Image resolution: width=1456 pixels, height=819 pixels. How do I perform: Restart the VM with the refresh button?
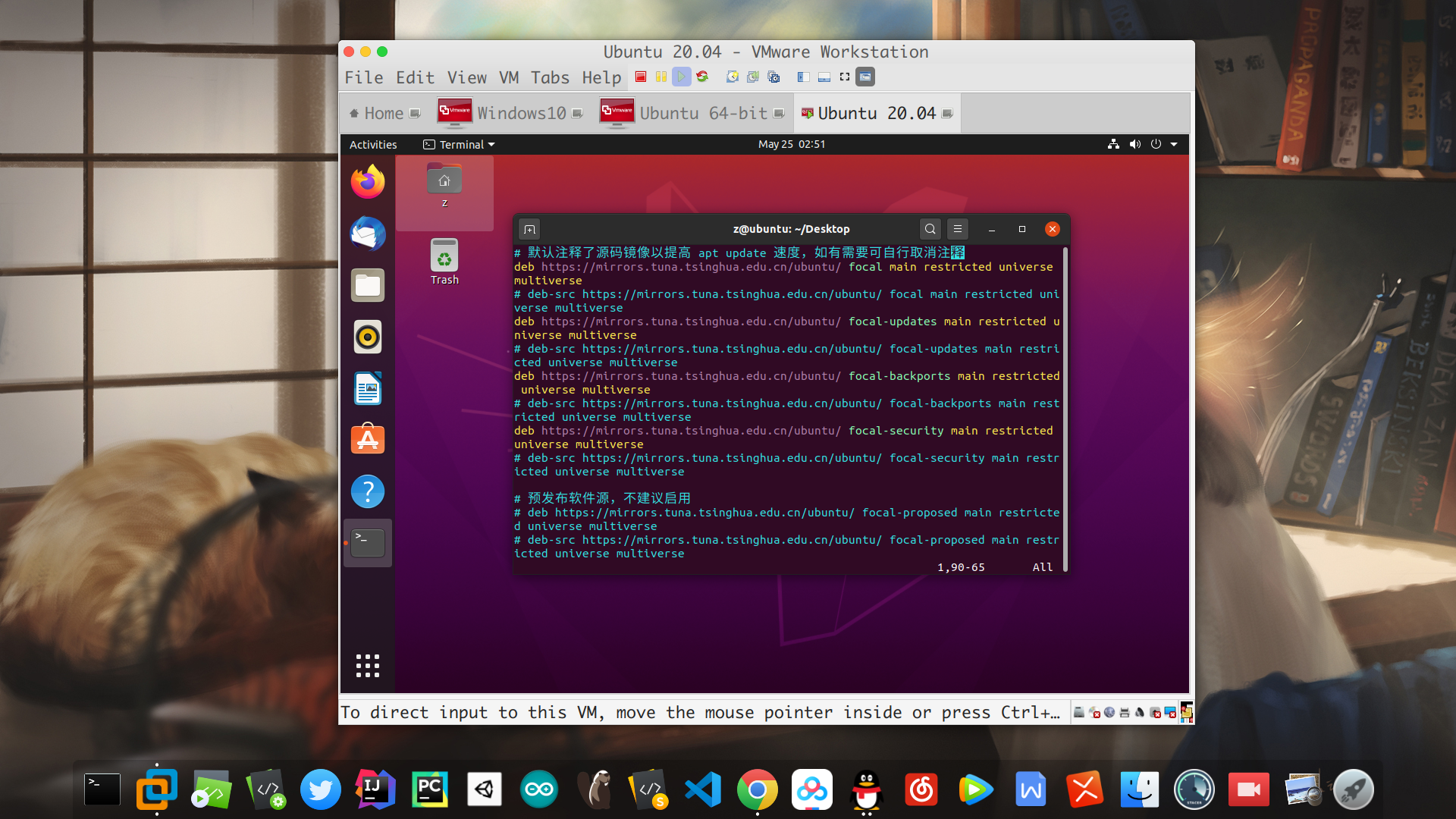(x=702, y=77)
